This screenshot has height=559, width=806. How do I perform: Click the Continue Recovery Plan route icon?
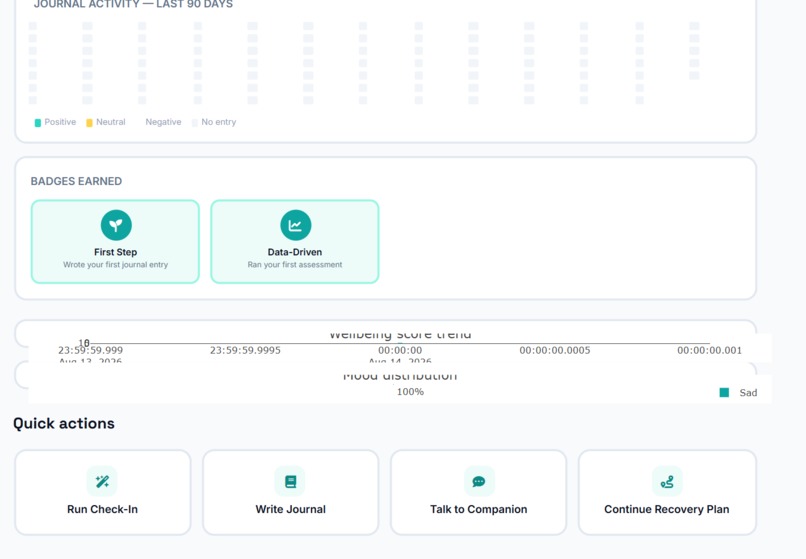click(x=667, y=481)
